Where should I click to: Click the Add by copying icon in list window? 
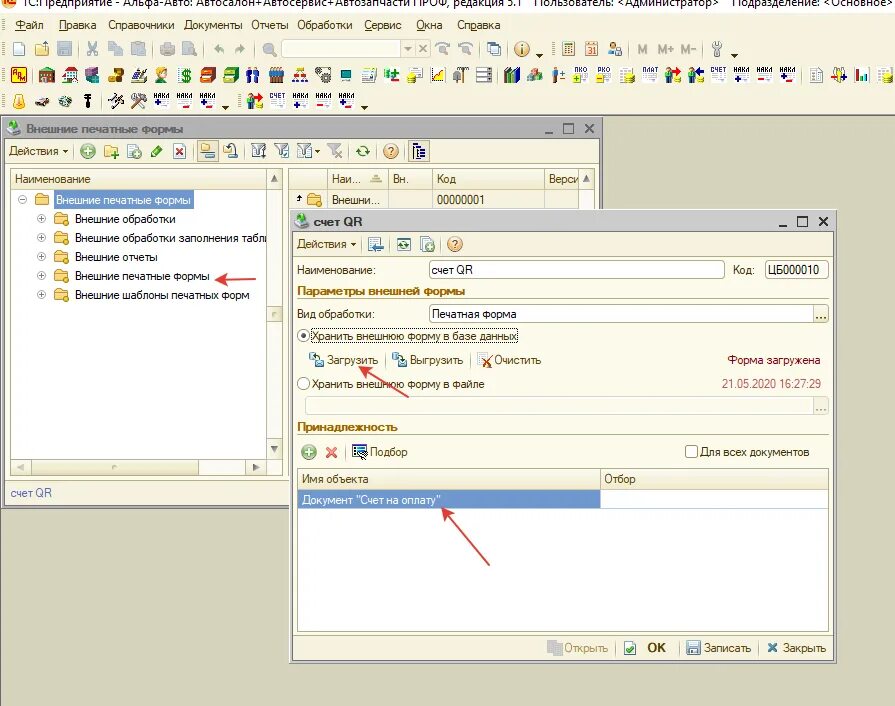click(134, 151)
